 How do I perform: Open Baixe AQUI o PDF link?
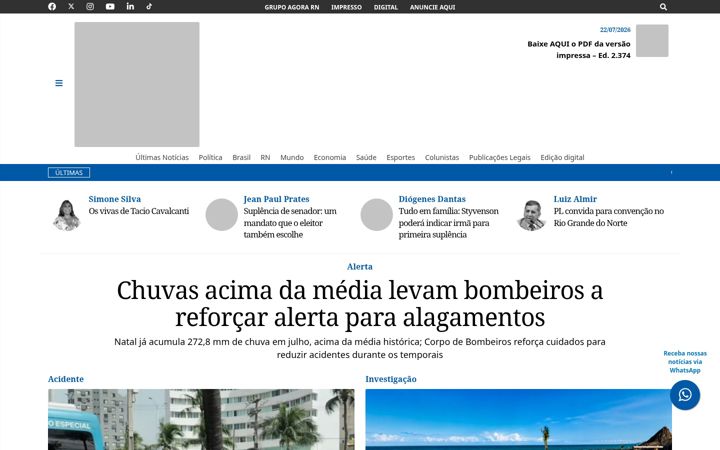[x=579, y=50]
